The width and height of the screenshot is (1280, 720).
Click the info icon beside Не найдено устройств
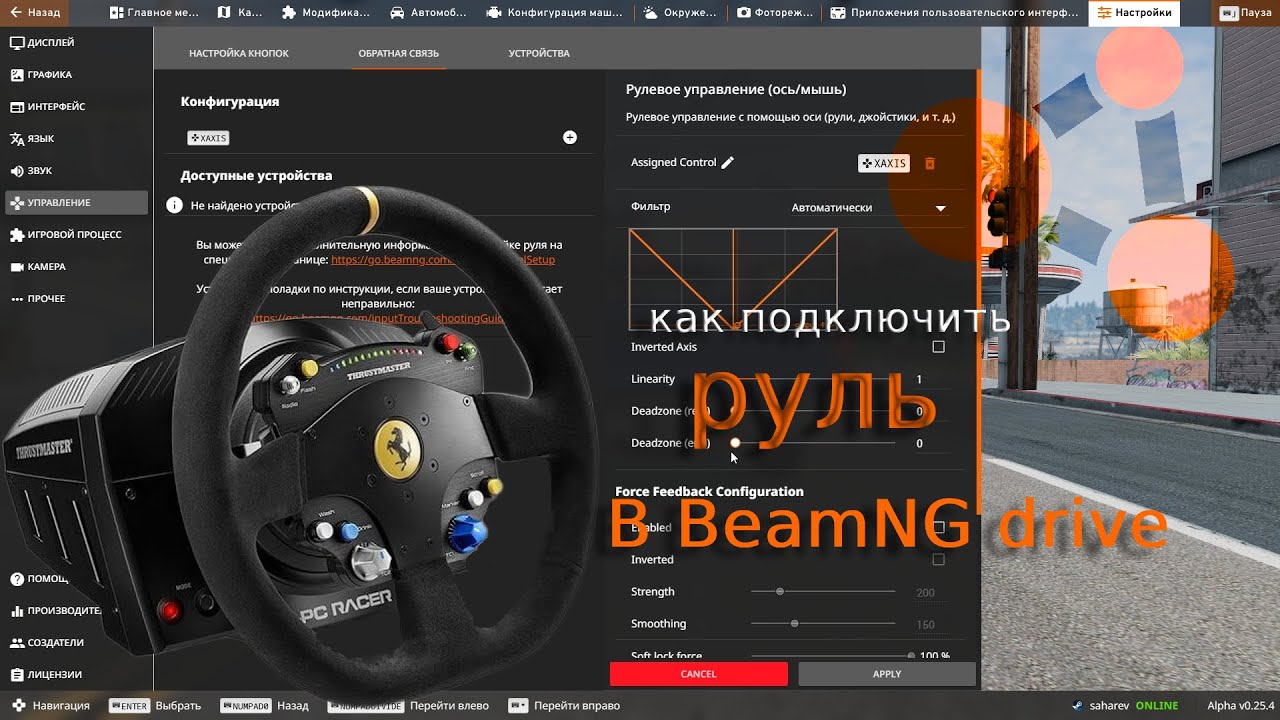(x=174, y=205)
